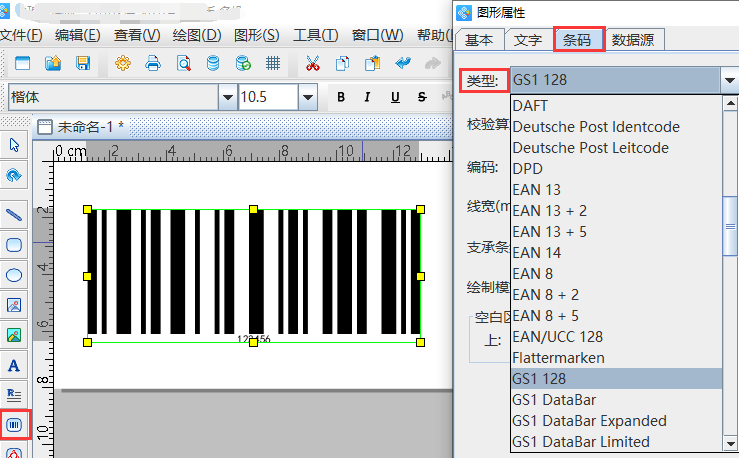This screenshot has height=458, width=739.
Task: Switch to the 数据源 tab
Action: (x=633, y=40)
